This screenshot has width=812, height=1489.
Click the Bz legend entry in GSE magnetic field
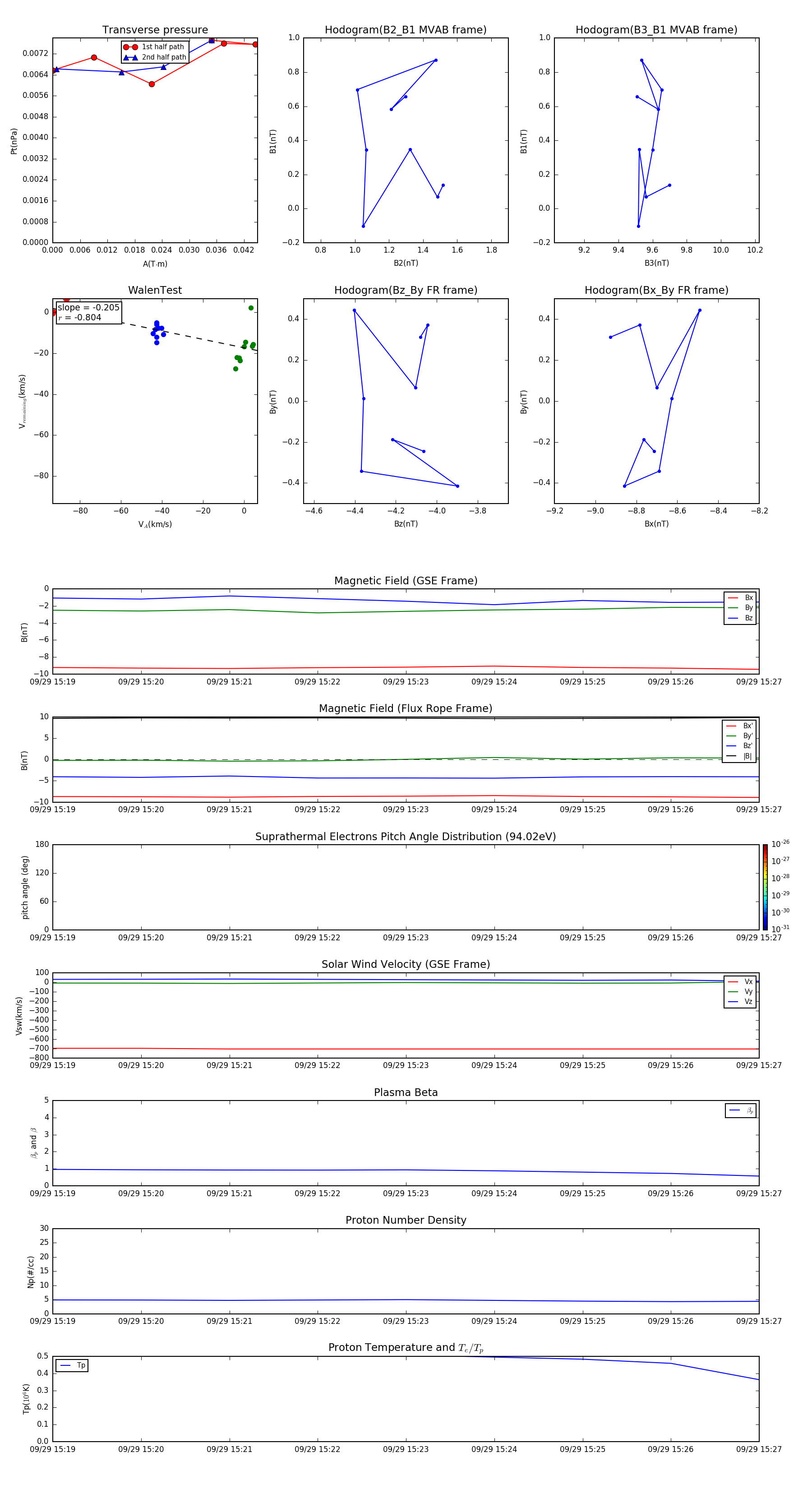[x=740, y=618]
